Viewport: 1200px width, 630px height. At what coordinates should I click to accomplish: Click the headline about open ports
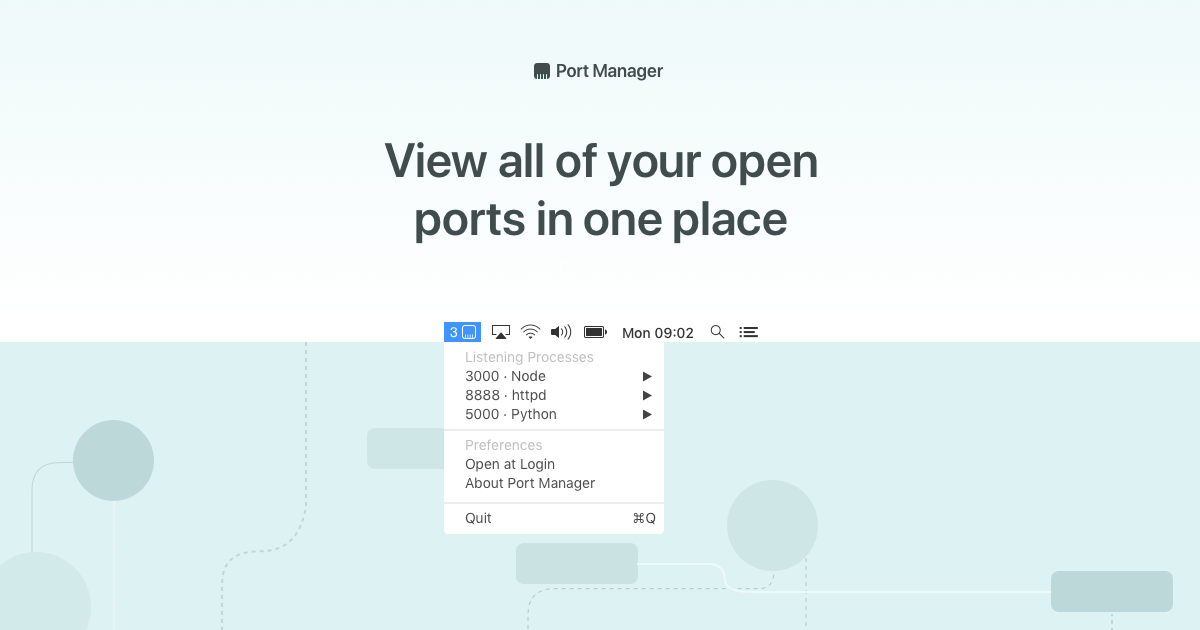[601, 190]
